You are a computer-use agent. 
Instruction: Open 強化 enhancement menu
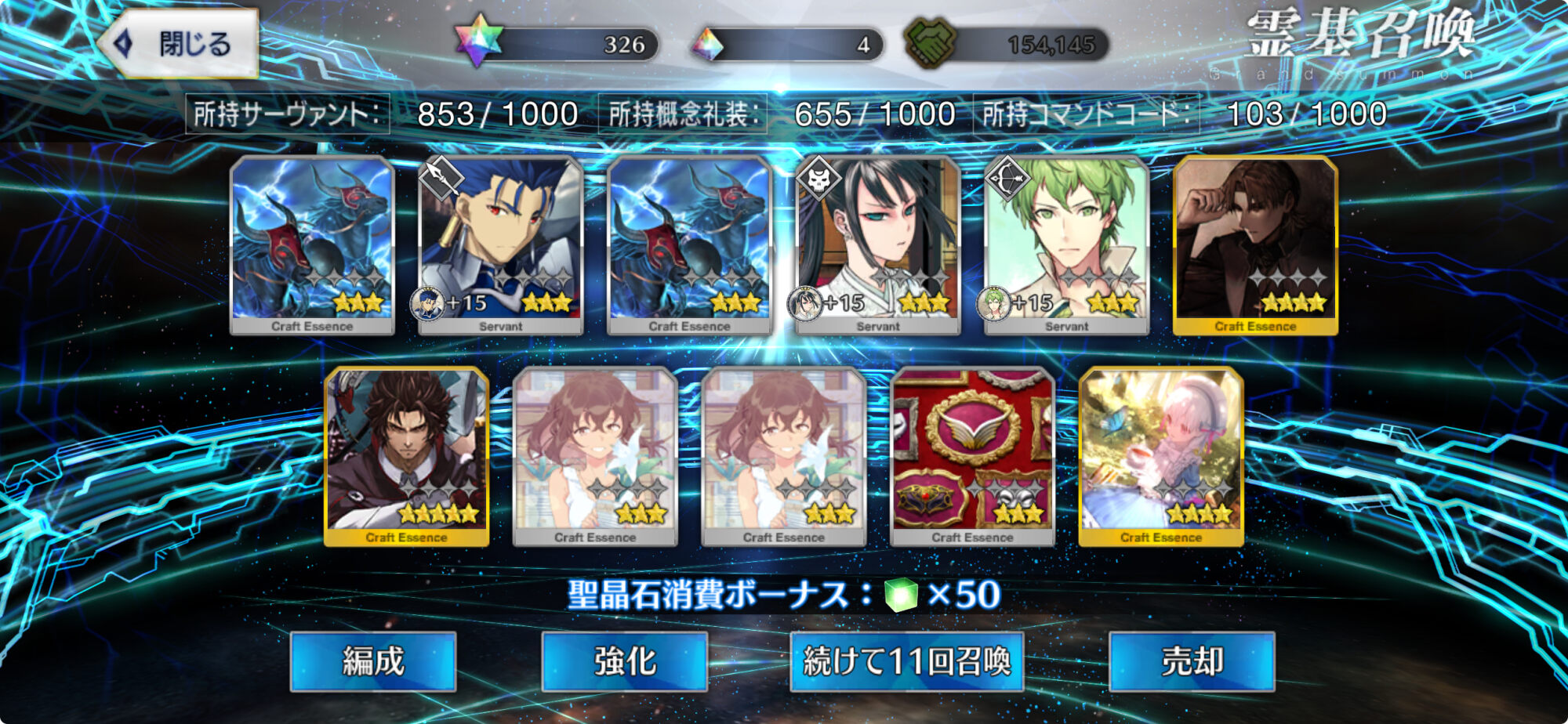625,661
